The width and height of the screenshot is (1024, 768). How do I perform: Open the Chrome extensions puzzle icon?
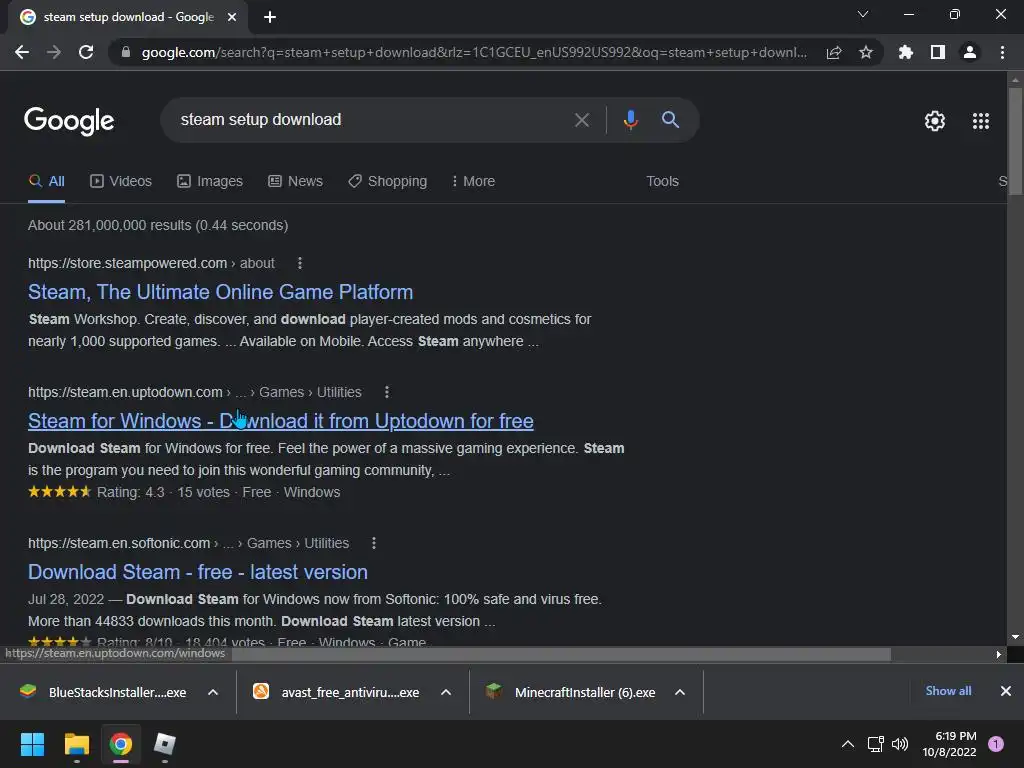point(906,52)
